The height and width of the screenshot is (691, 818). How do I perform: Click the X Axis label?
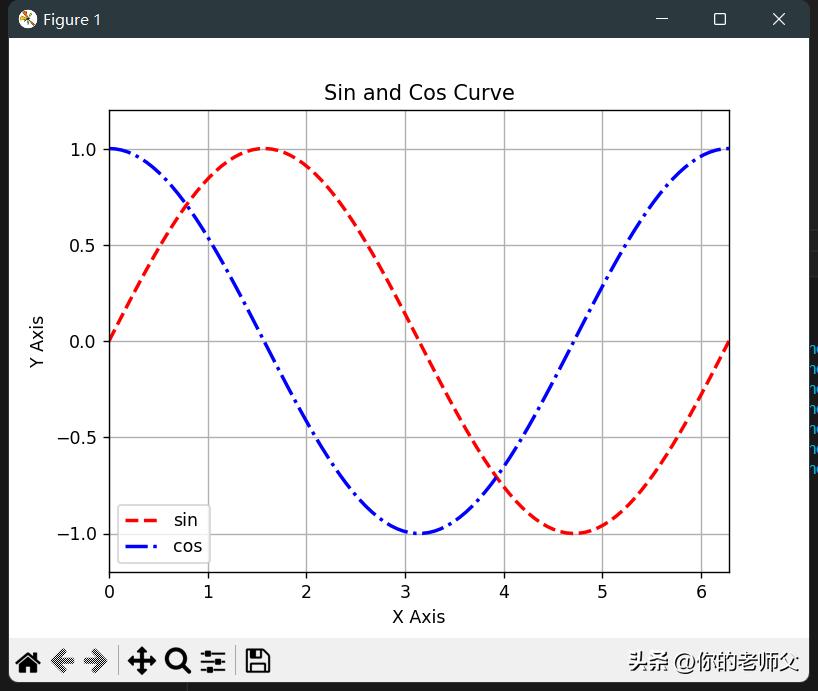(418, 617)
